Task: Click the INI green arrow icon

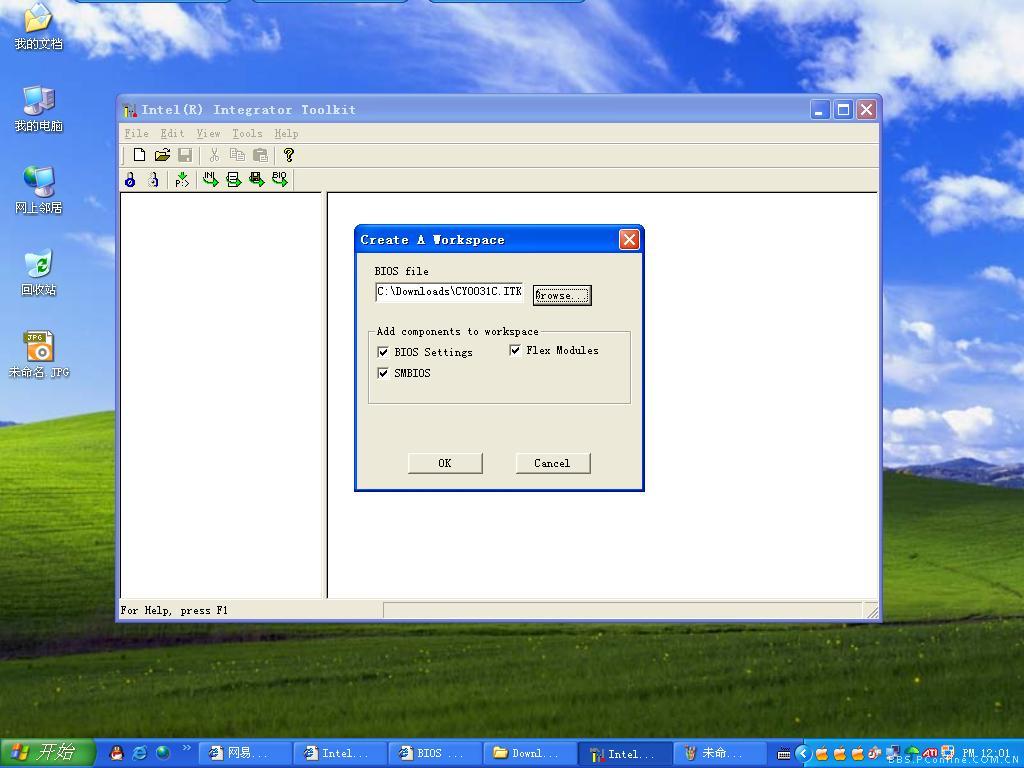Action: [x=210, y=180]
